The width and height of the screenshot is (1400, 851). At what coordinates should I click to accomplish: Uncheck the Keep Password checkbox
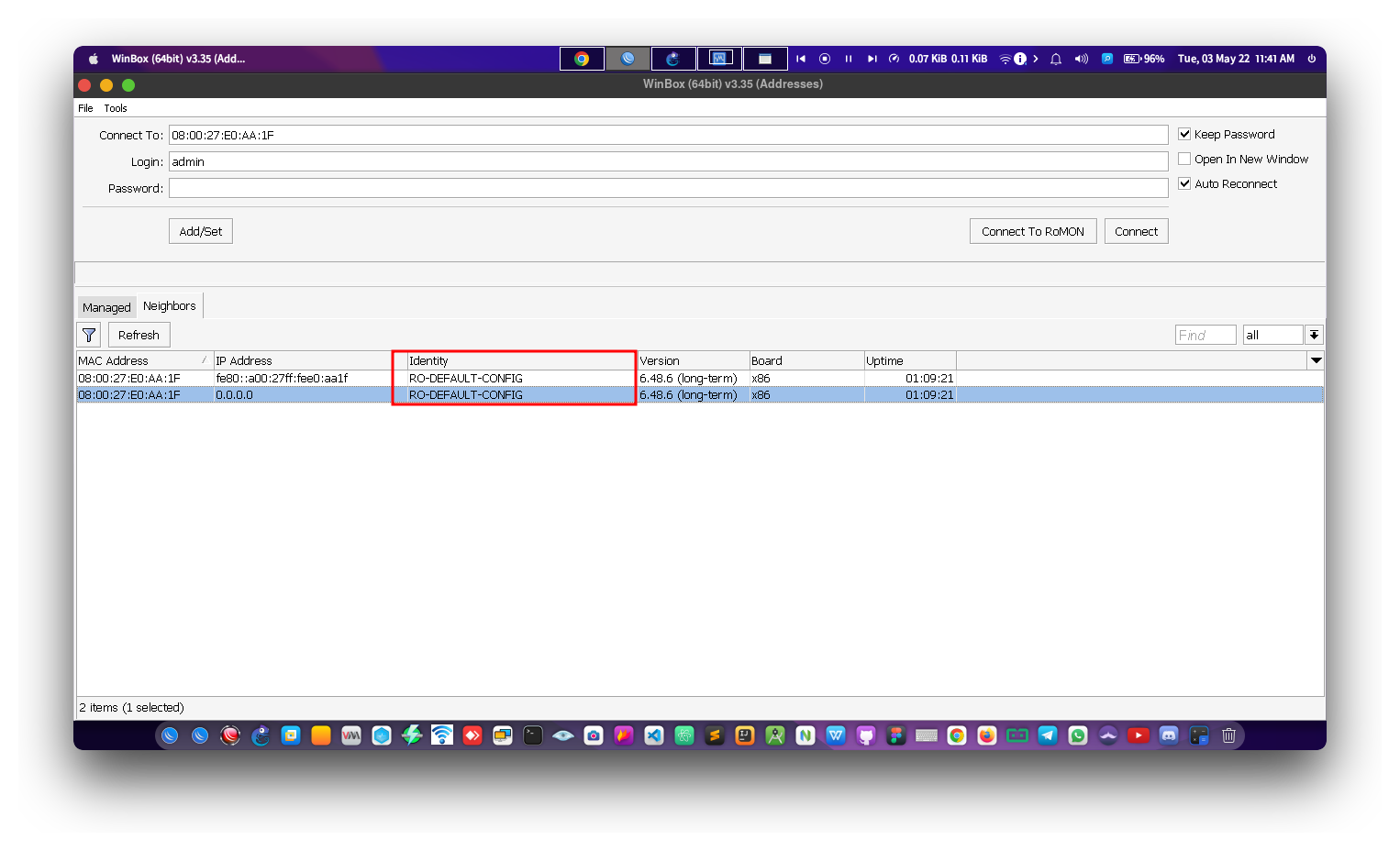point(1184,133)
